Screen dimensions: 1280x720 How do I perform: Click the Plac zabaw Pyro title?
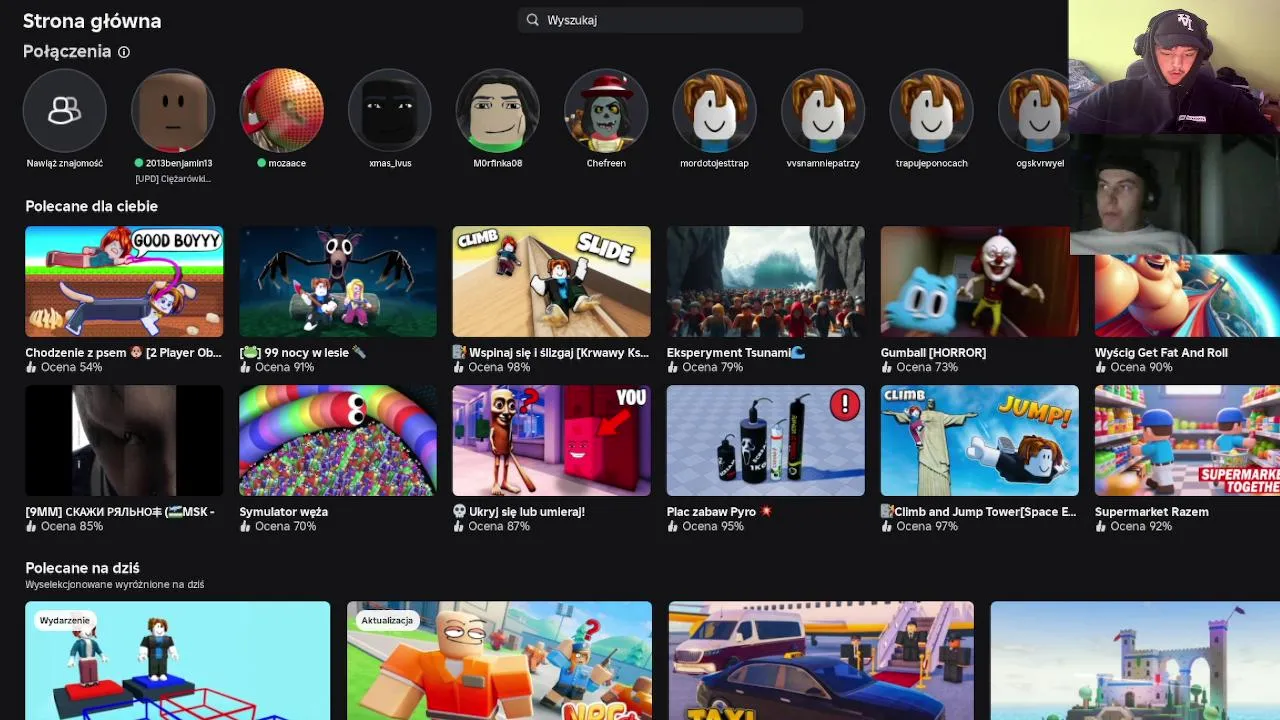pos(721,512)
